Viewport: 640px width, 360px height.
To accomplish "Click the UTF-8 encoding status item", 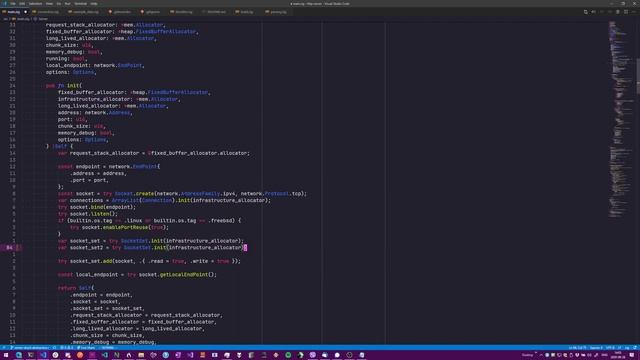I will click(610, 348).
